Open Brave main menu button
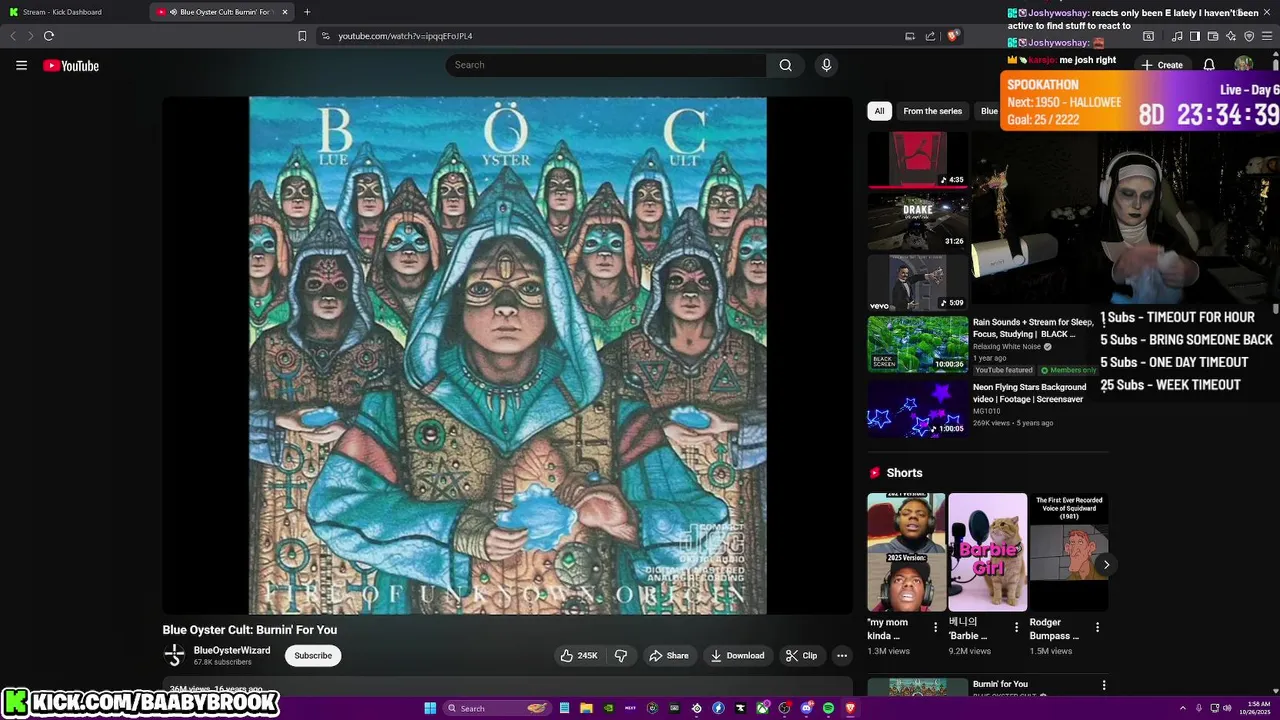This screenshot has width=1280, height=720. pyautogui.click(x=1267, y=36)
